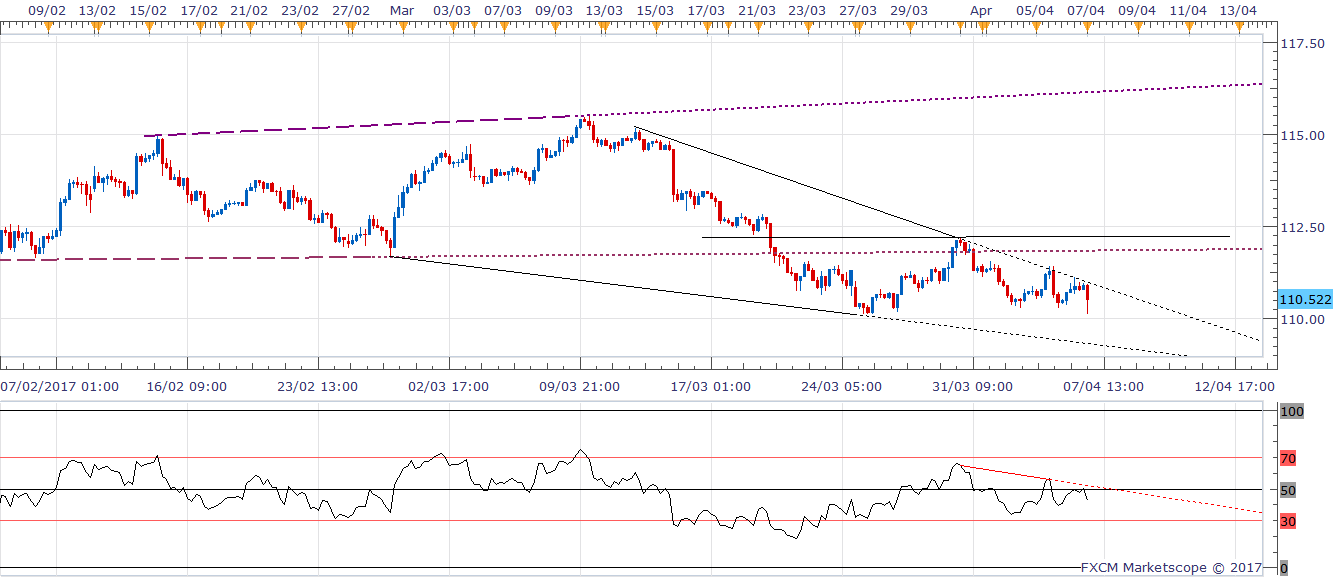The width and height of the screenshot is (1343, 577).
Task: Select the 07/03 date label on top axis
Action: click(503, 9)
